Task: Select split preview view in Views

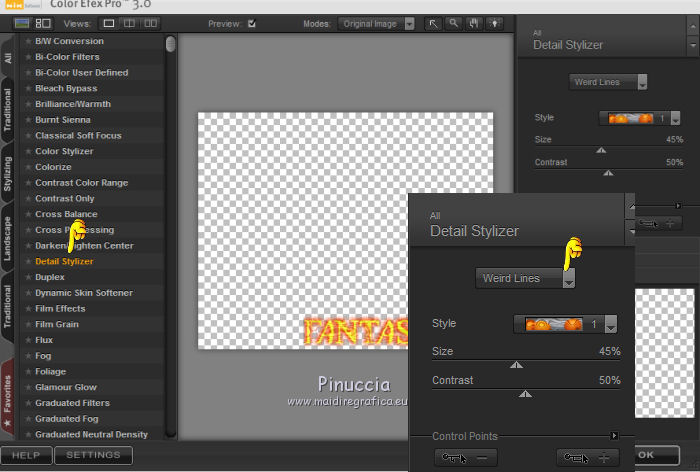Action: tap(129, 24)
